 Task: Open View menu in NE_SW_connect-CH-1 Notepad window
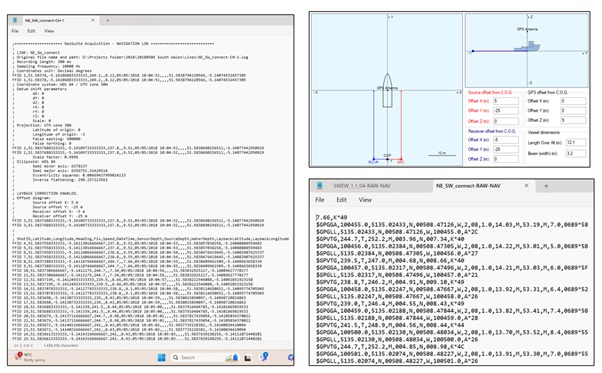coord(49,31)
